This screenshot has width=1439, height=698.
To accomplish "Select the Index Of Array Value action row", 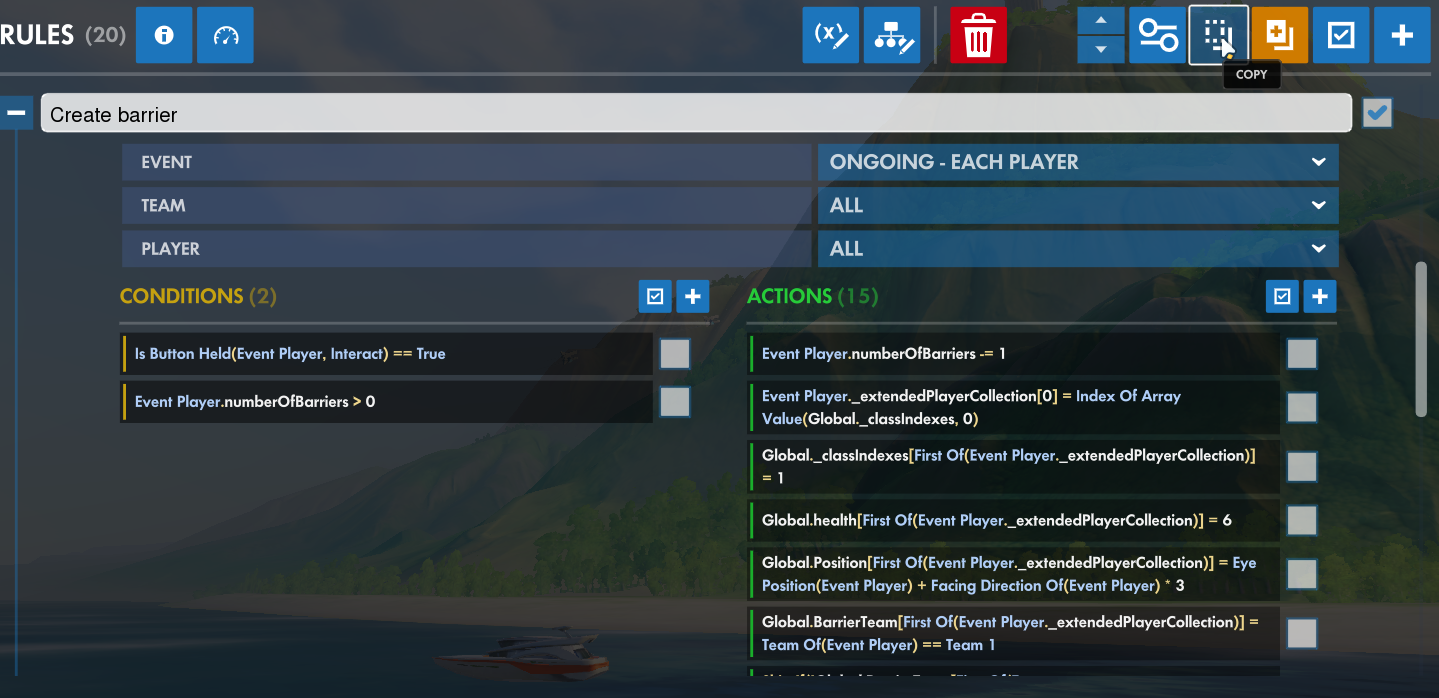I will point(1013,407).
